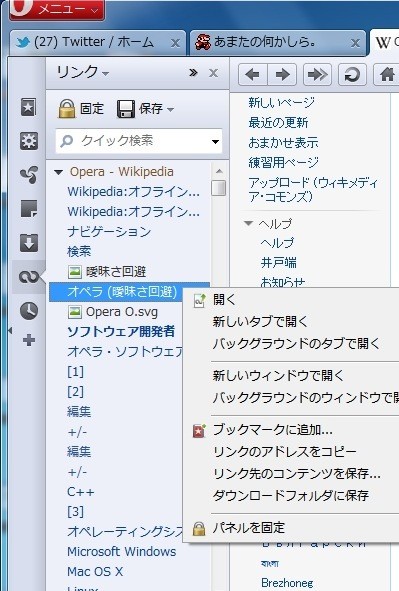This screenshot has width=399, height=591.
Task: Collapse the sidebar with the left-edge arrow
Action: (10, 331)
